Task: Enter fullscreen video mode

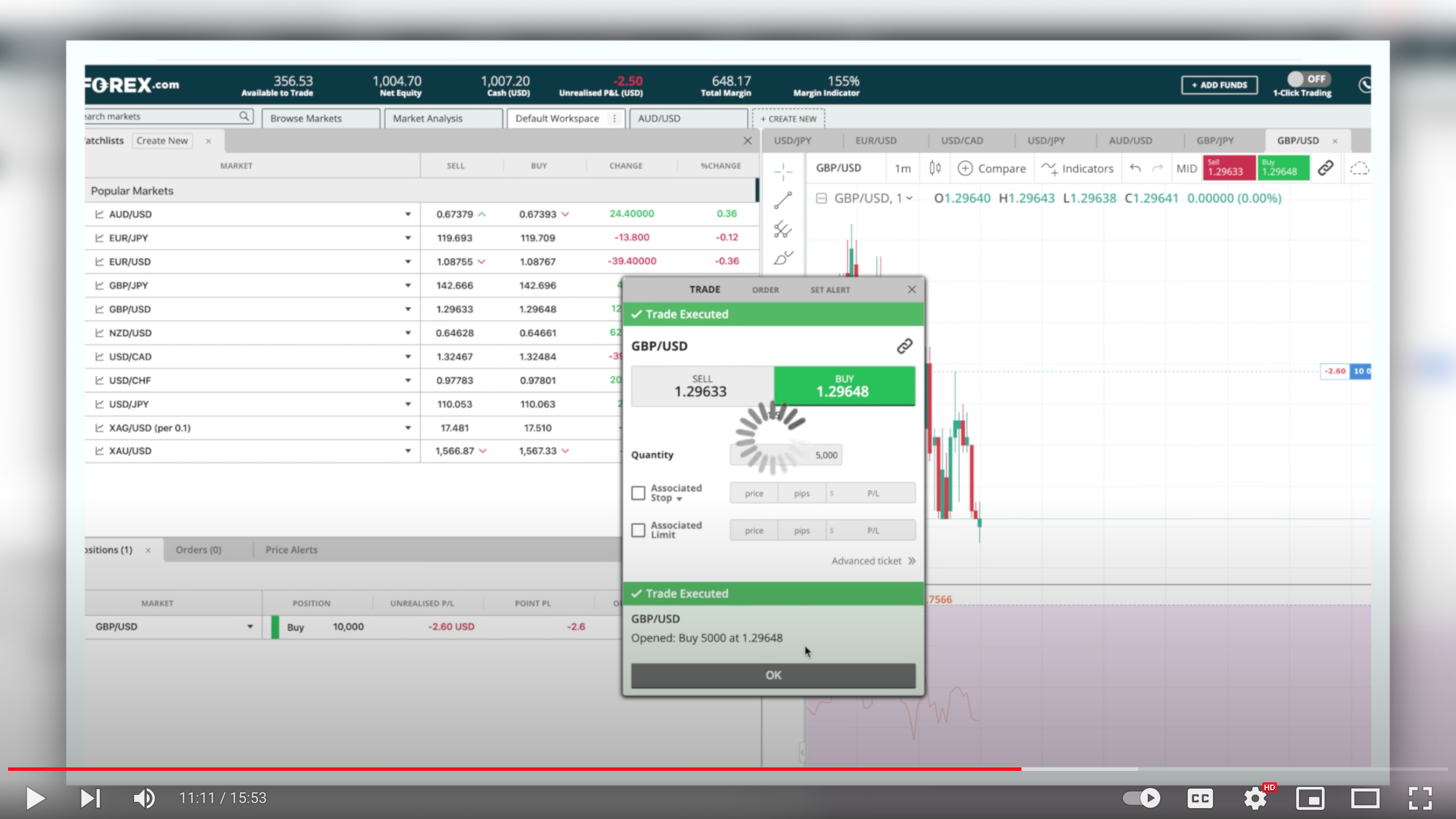Action: point(1420,798)
